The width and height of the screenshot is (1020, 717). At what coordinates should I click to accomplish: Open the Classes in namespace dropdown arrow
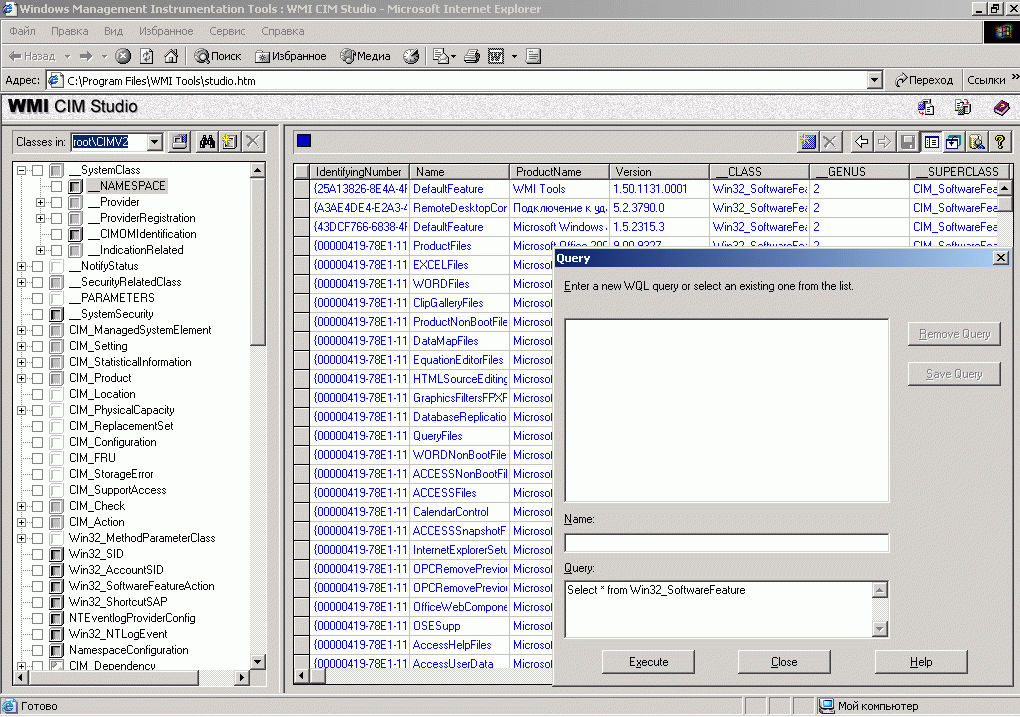[155, 142]
